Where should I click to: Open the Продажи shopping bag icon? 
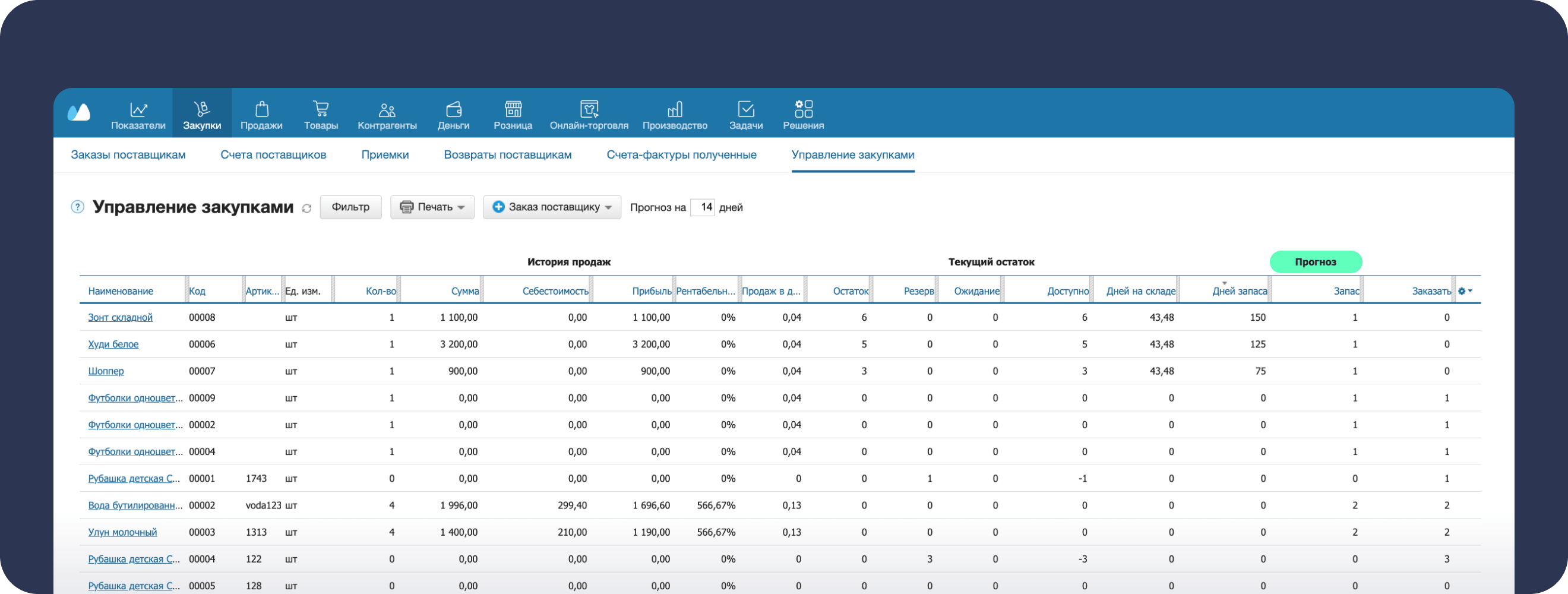pos(261,109)
